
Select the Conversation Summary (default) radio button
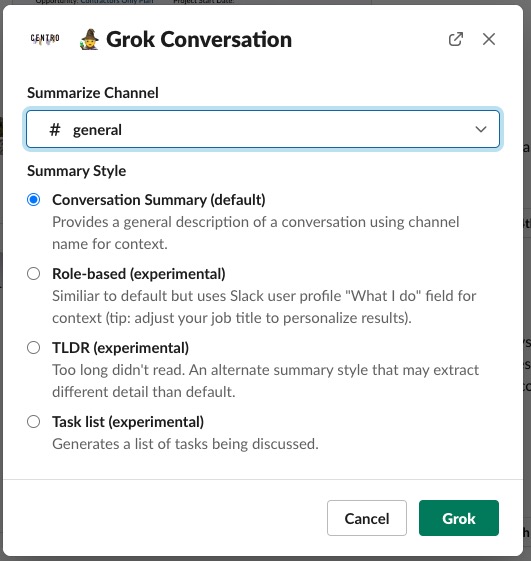tap(34, 200)
